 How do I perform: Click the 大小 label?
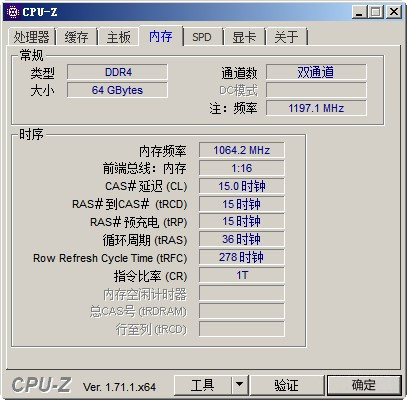(x=42, y=91)
